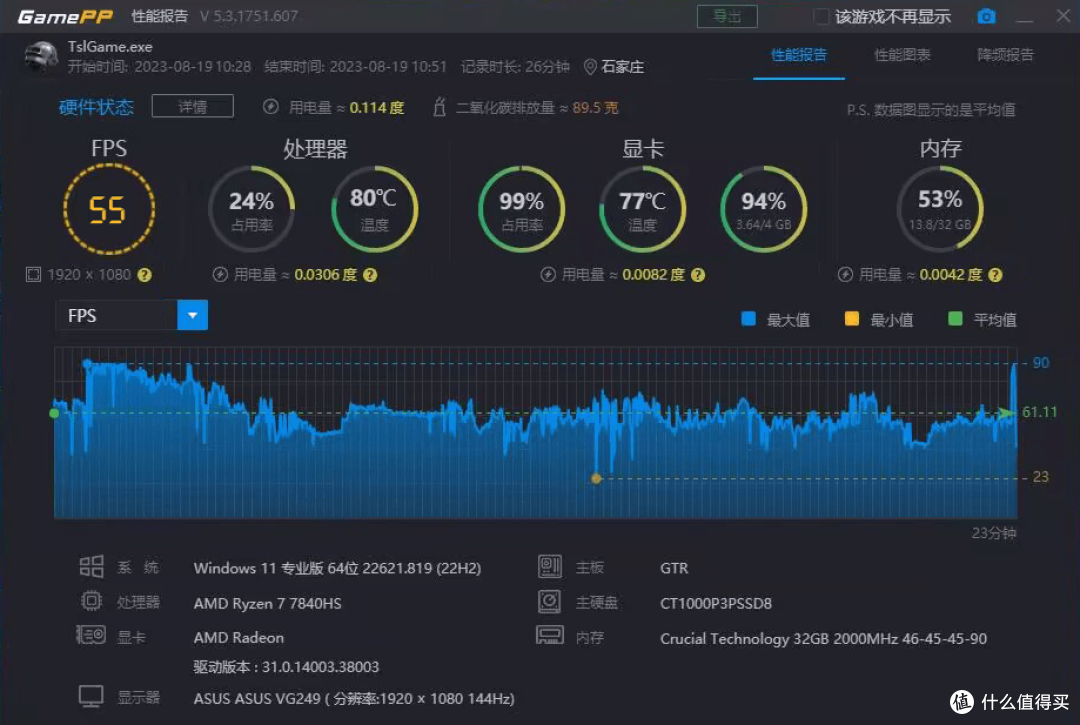
Task: Click yellow 最小值 legend swatch
Action: 851,319
